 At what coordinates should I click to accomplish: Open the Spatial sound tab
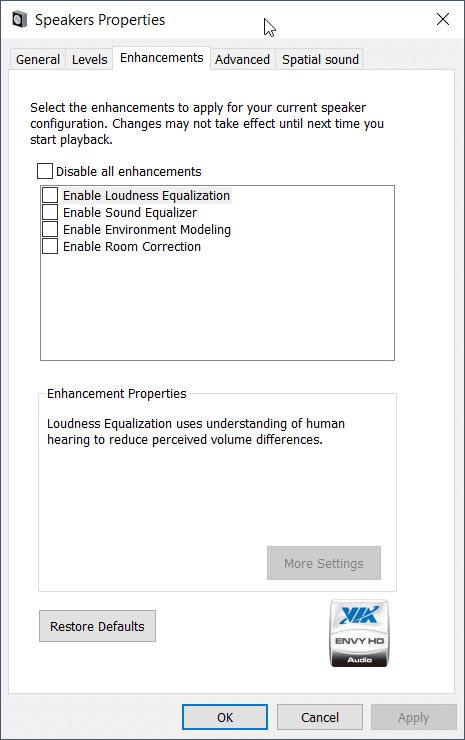click(x=320, y=59)
